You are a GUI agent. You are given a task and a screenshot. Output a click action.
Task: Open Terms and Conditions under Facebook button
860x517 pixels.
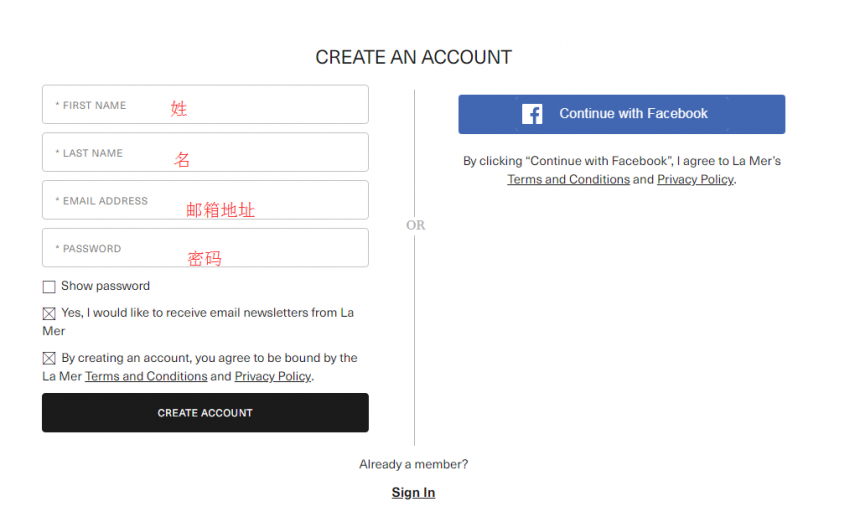coord(568,180)
